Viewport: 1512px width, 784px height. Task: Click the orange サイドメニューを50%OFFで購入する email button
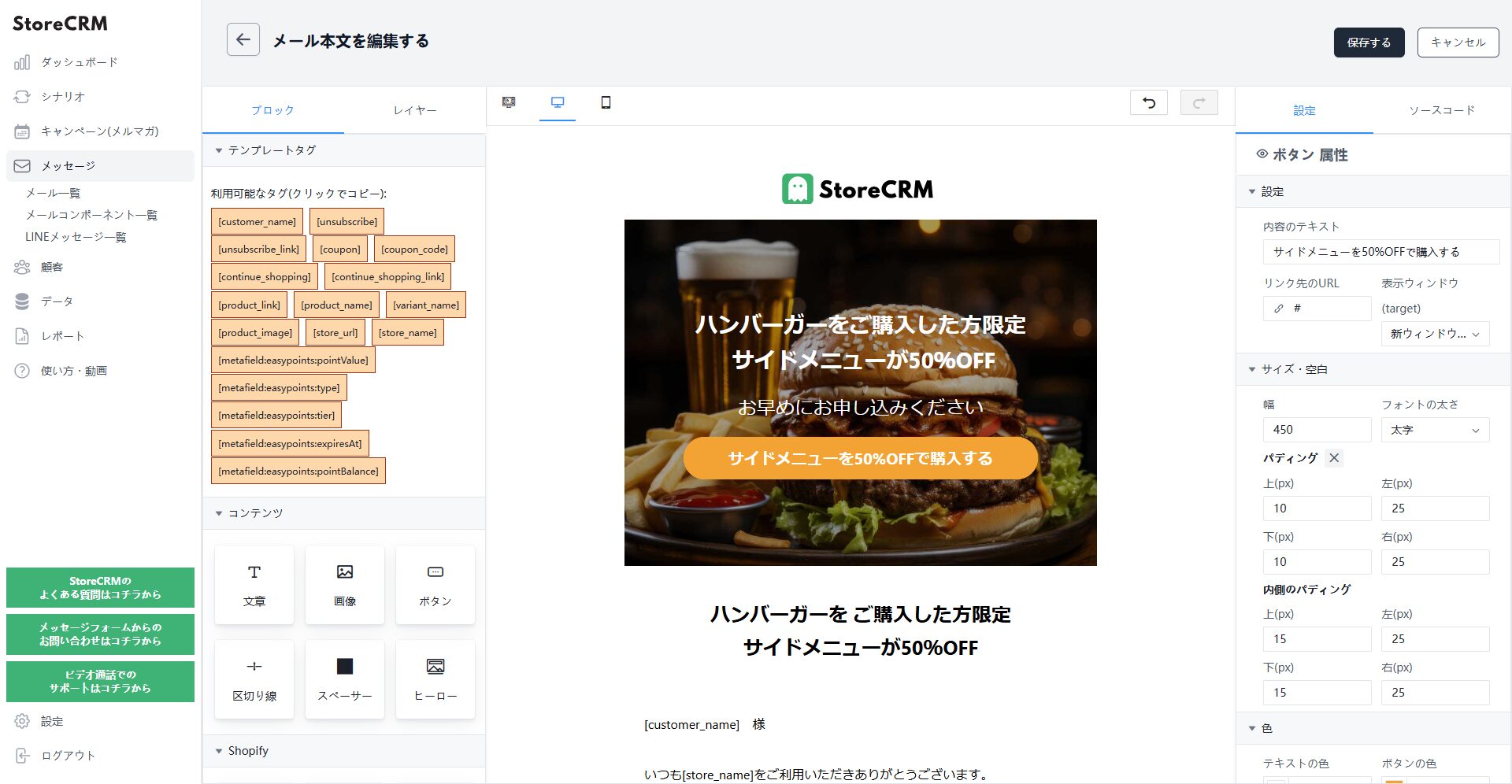860,458
